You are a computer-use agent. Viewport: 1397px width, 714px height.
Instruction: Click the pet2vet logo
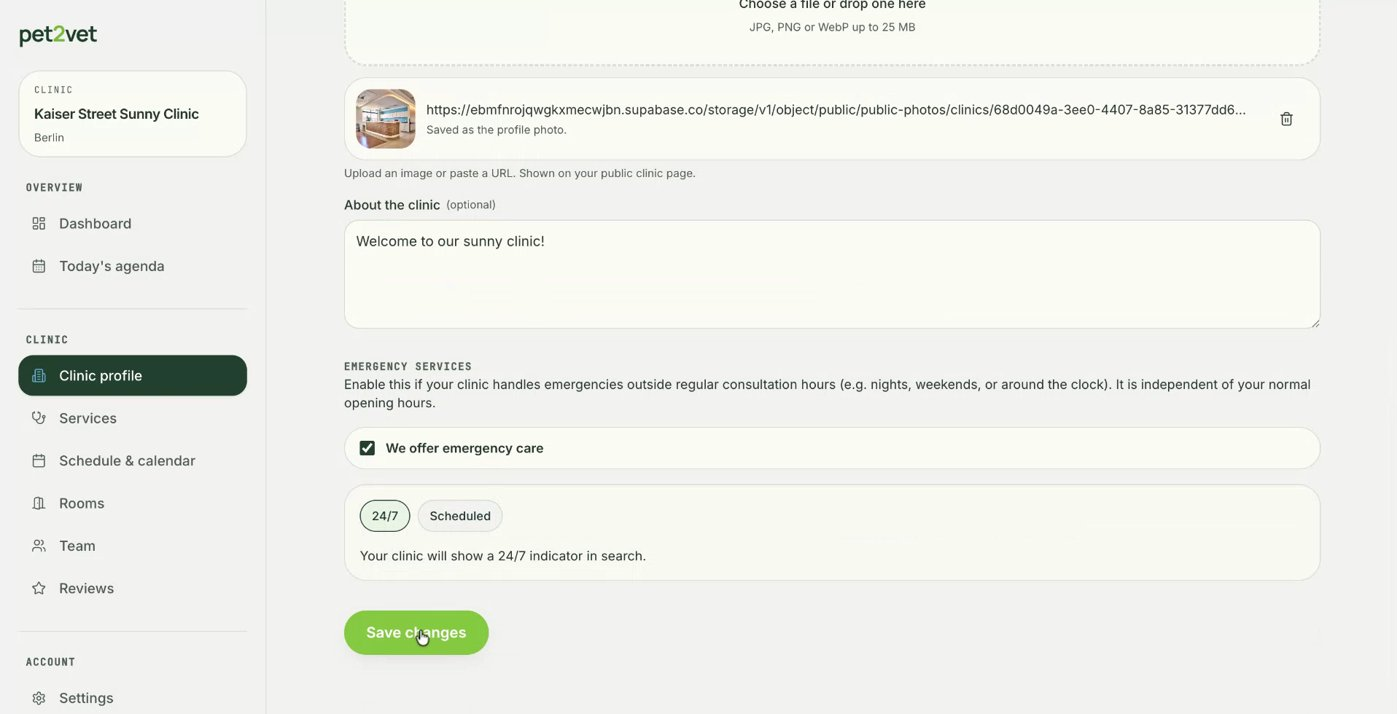[58, 35]
